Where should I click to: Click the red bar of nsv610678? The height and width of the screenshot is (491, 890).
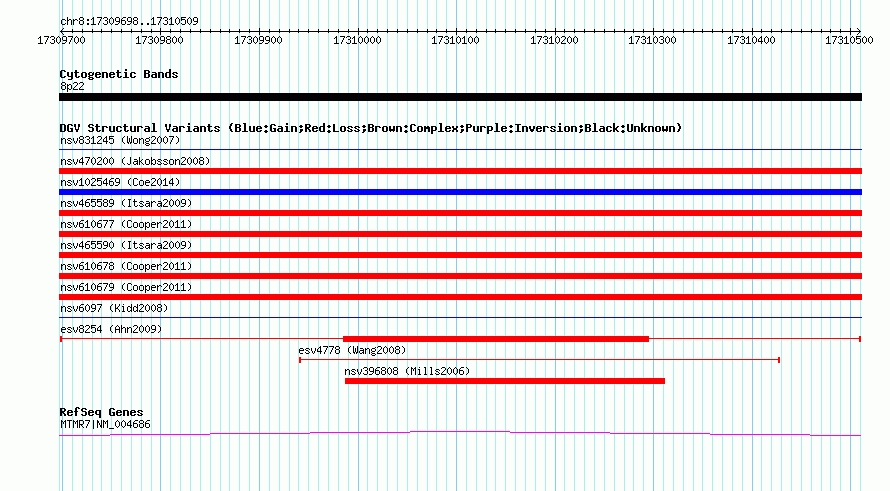pos(460,276)
